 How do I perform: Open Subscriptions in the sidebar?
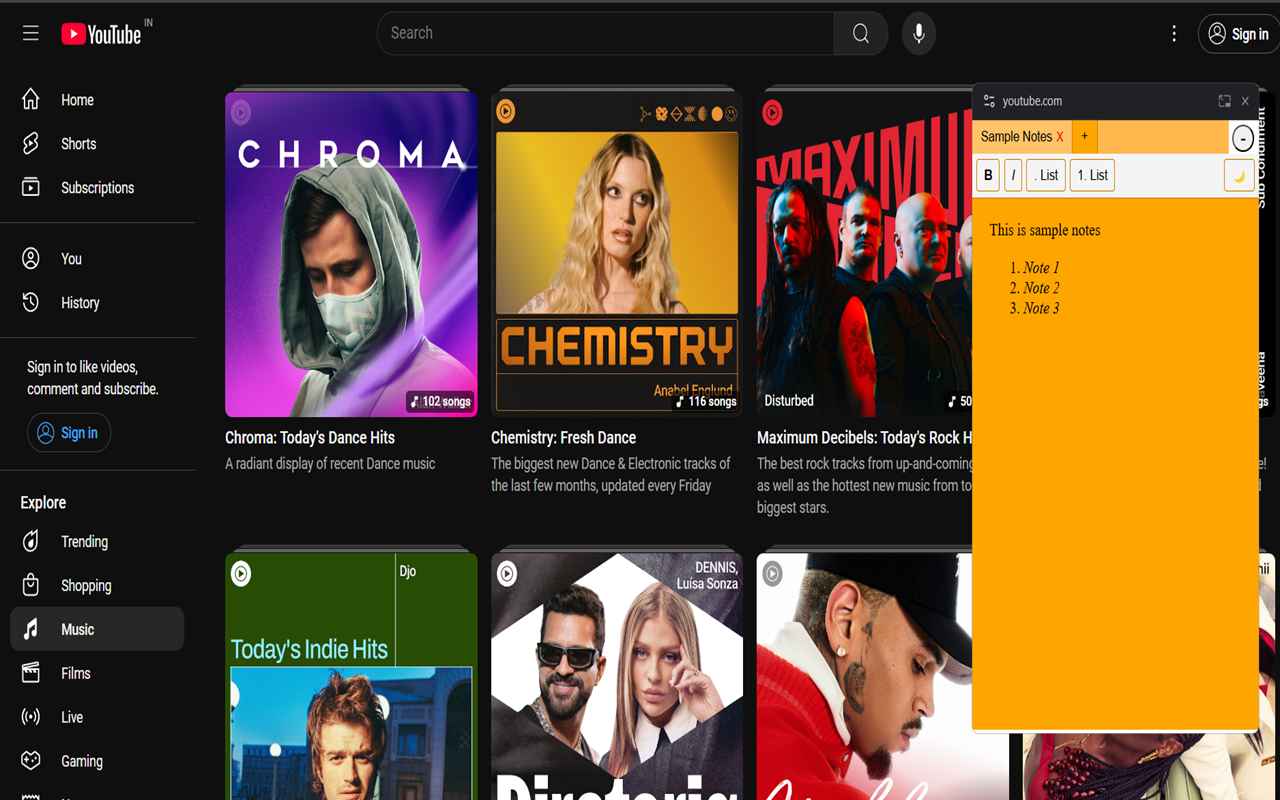97,188
